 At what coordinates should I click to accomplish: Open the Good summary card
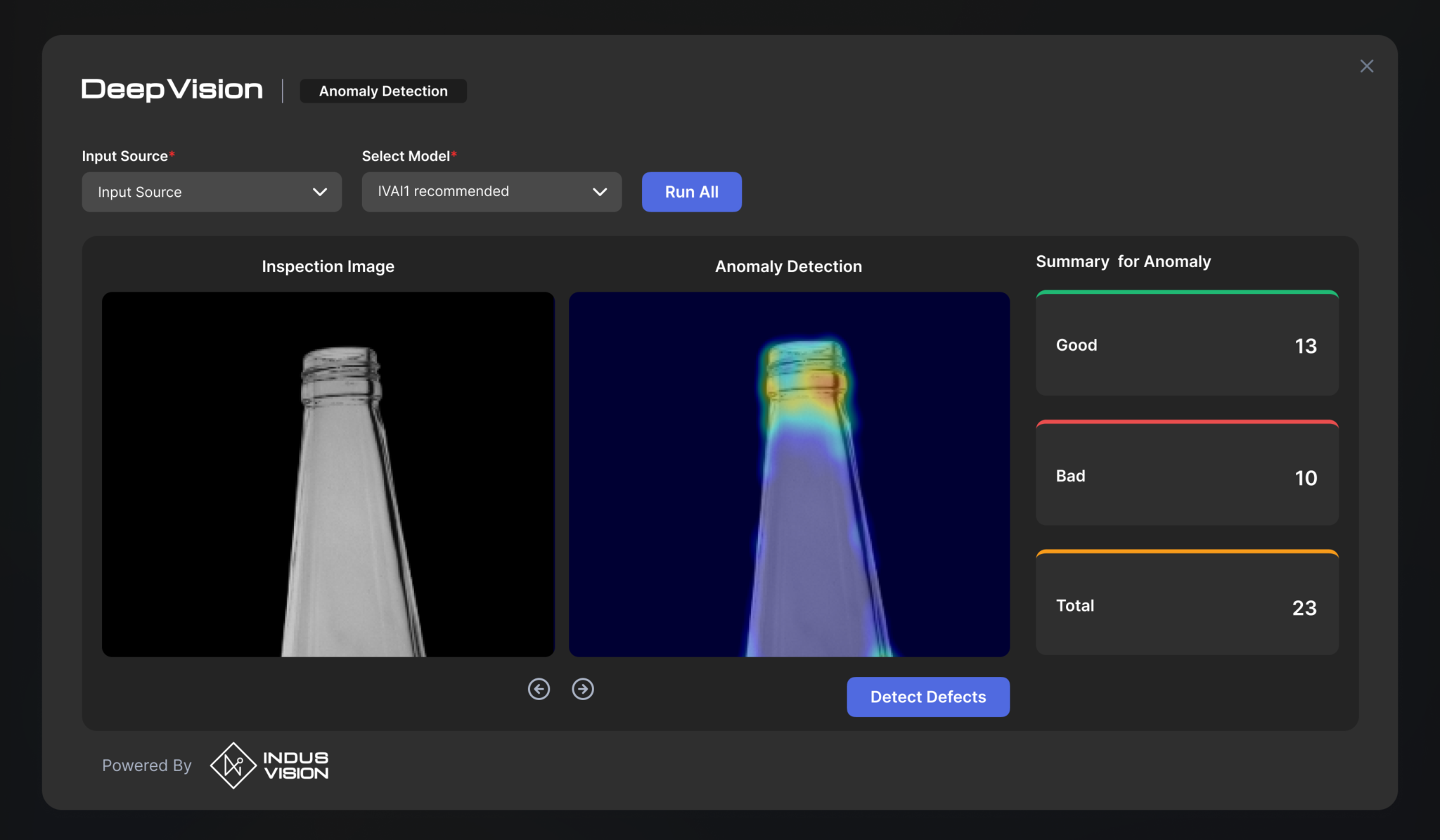coord(1187,343)
